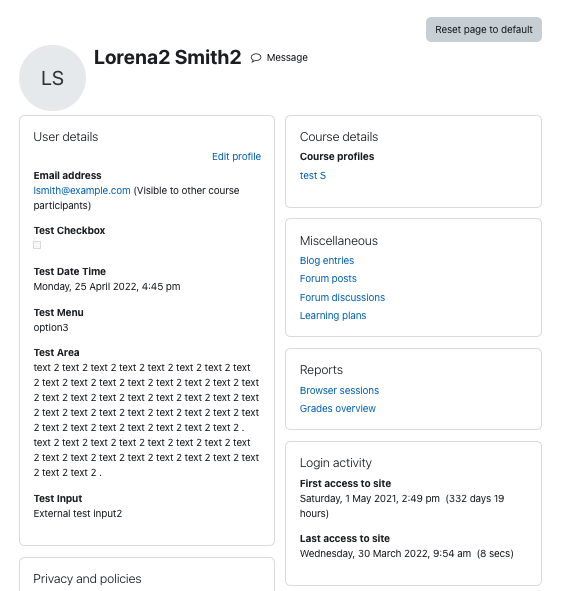Viewport: 562px width, 591px height.
Task: Click Reset page to default button
Action: 484,29
